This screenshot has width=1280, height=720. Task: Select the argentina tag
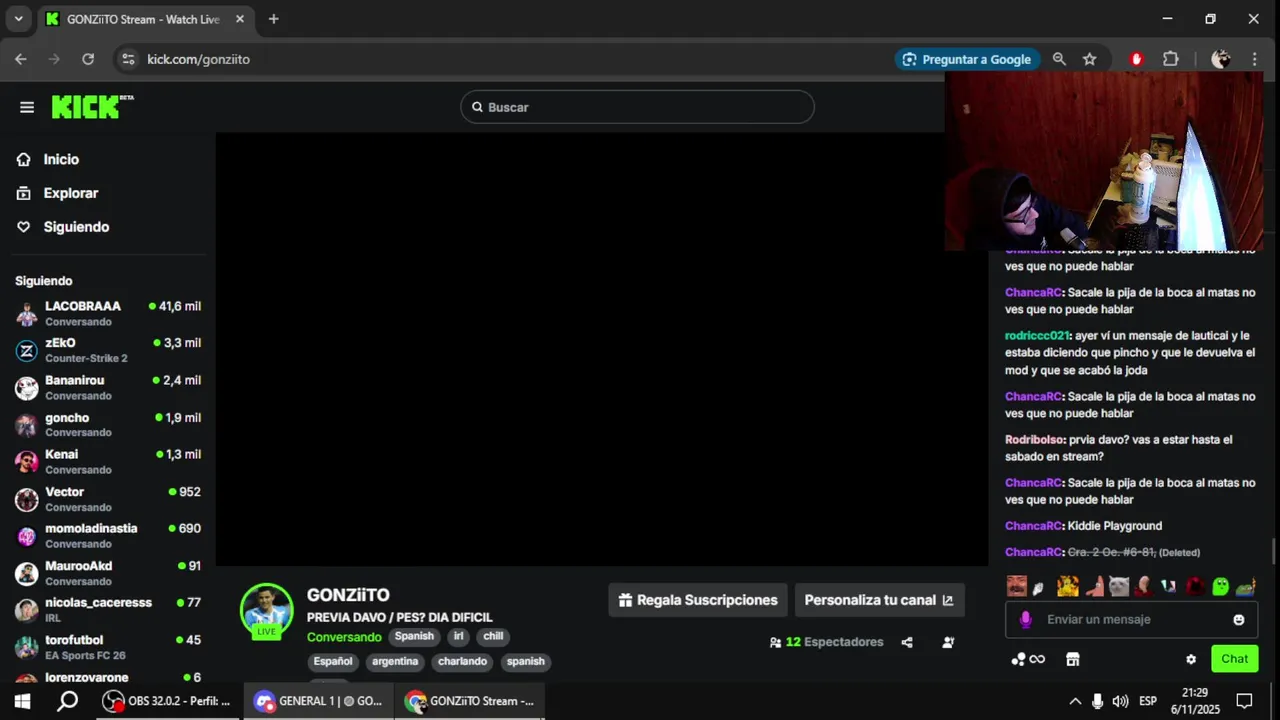395,661
